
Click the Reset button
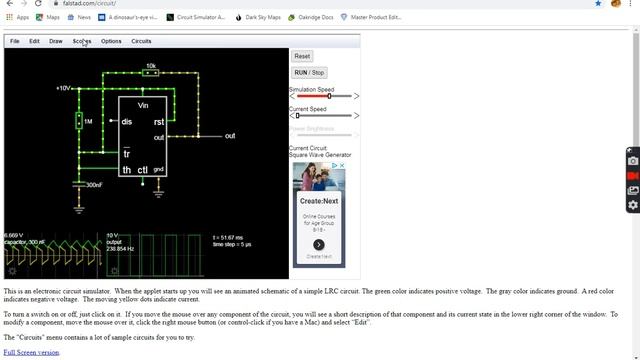tap(302, 56)
